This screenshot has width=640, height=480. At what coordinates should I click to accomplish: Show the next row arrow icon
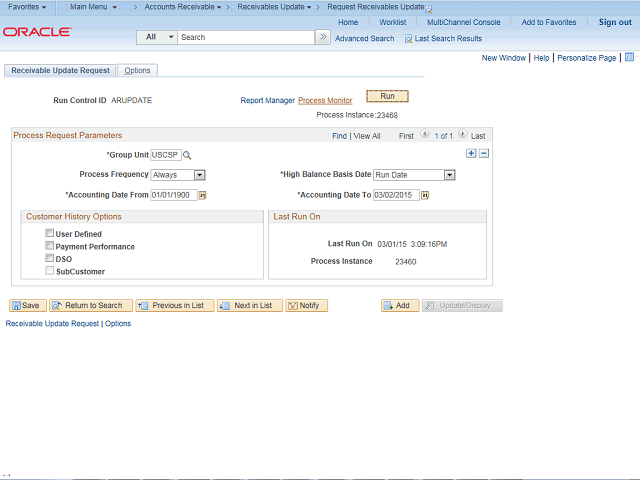[462, 134]
